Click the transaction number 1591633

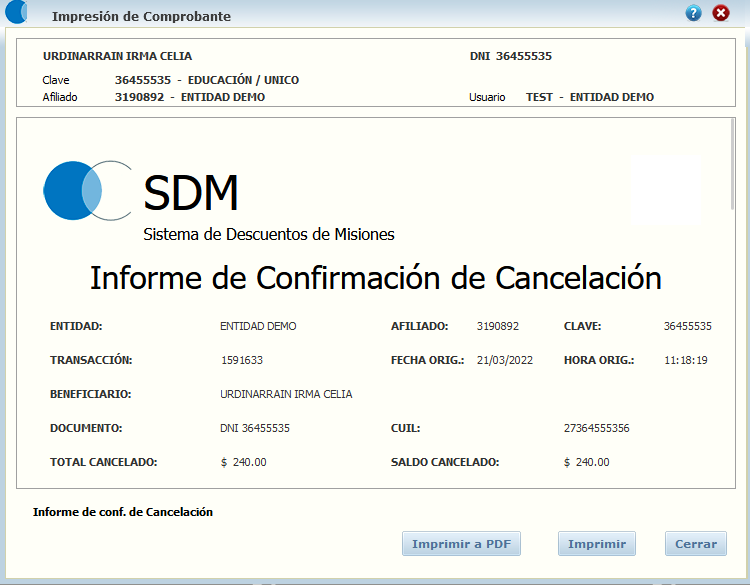[x=242, y=360]
